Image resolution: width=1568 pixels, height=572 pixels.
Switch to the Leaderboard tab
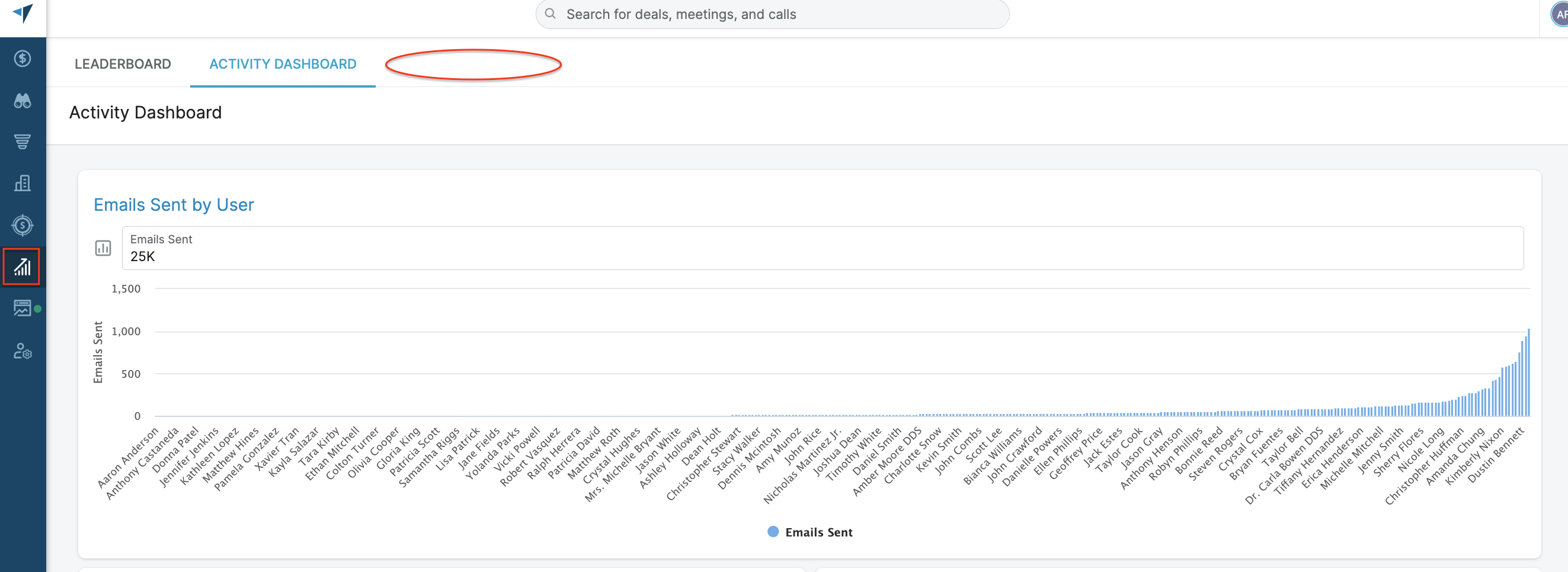point(122,64)
